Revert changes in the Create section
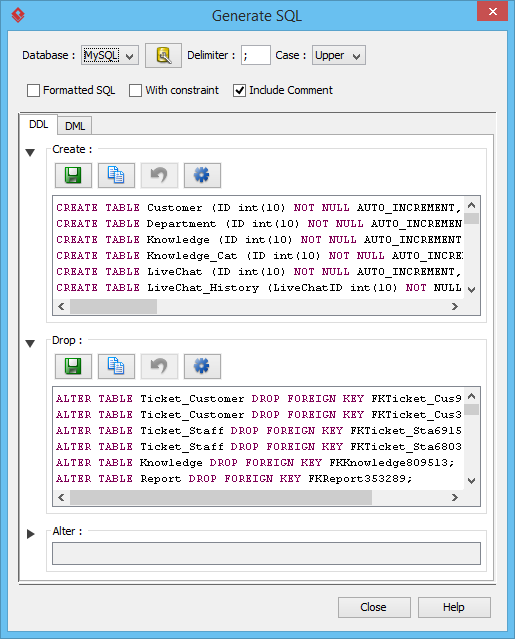 pos(159,175)
